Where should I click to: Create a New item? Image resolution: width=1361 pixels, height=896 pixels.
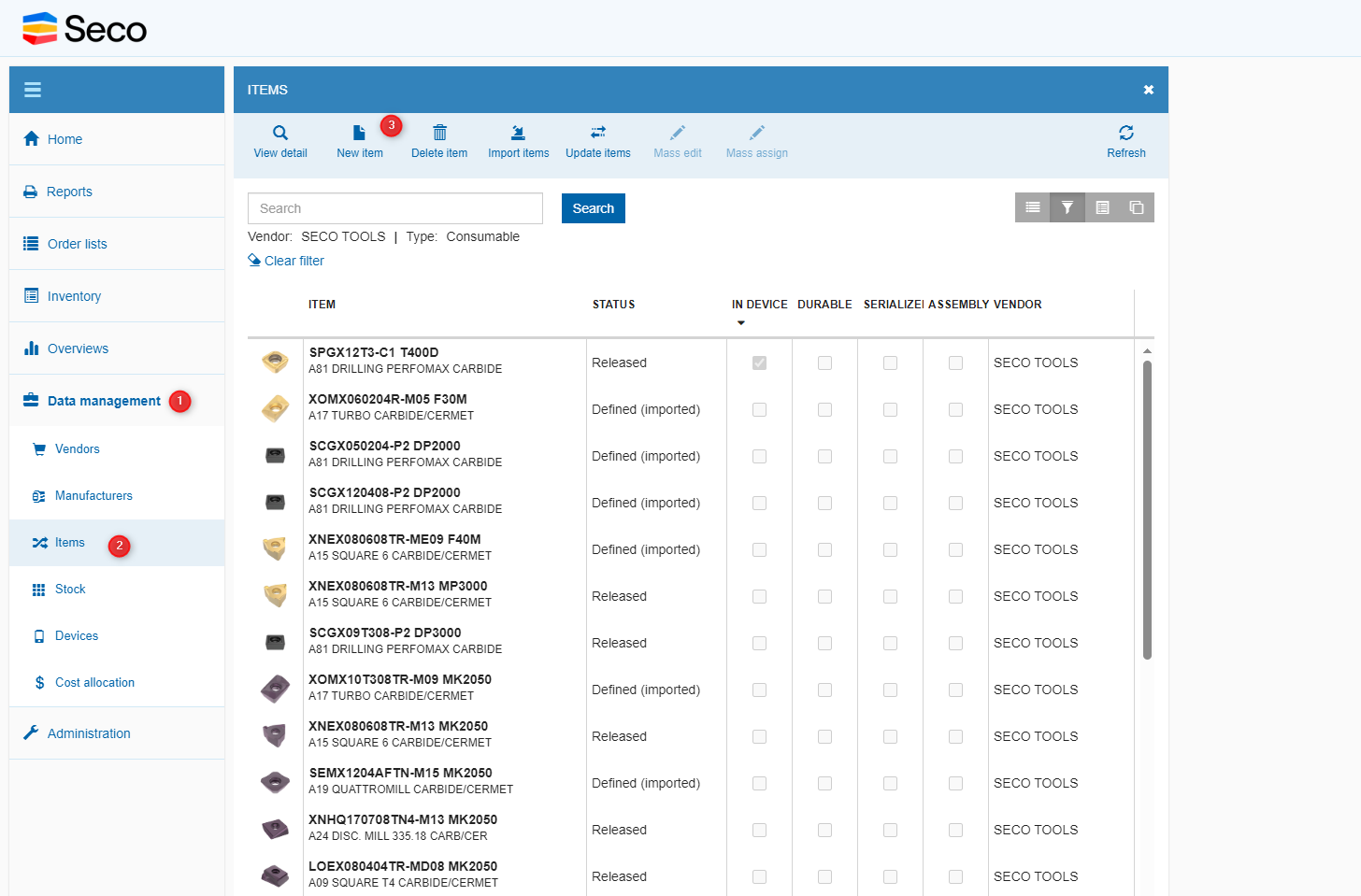[x=360, y=141]
